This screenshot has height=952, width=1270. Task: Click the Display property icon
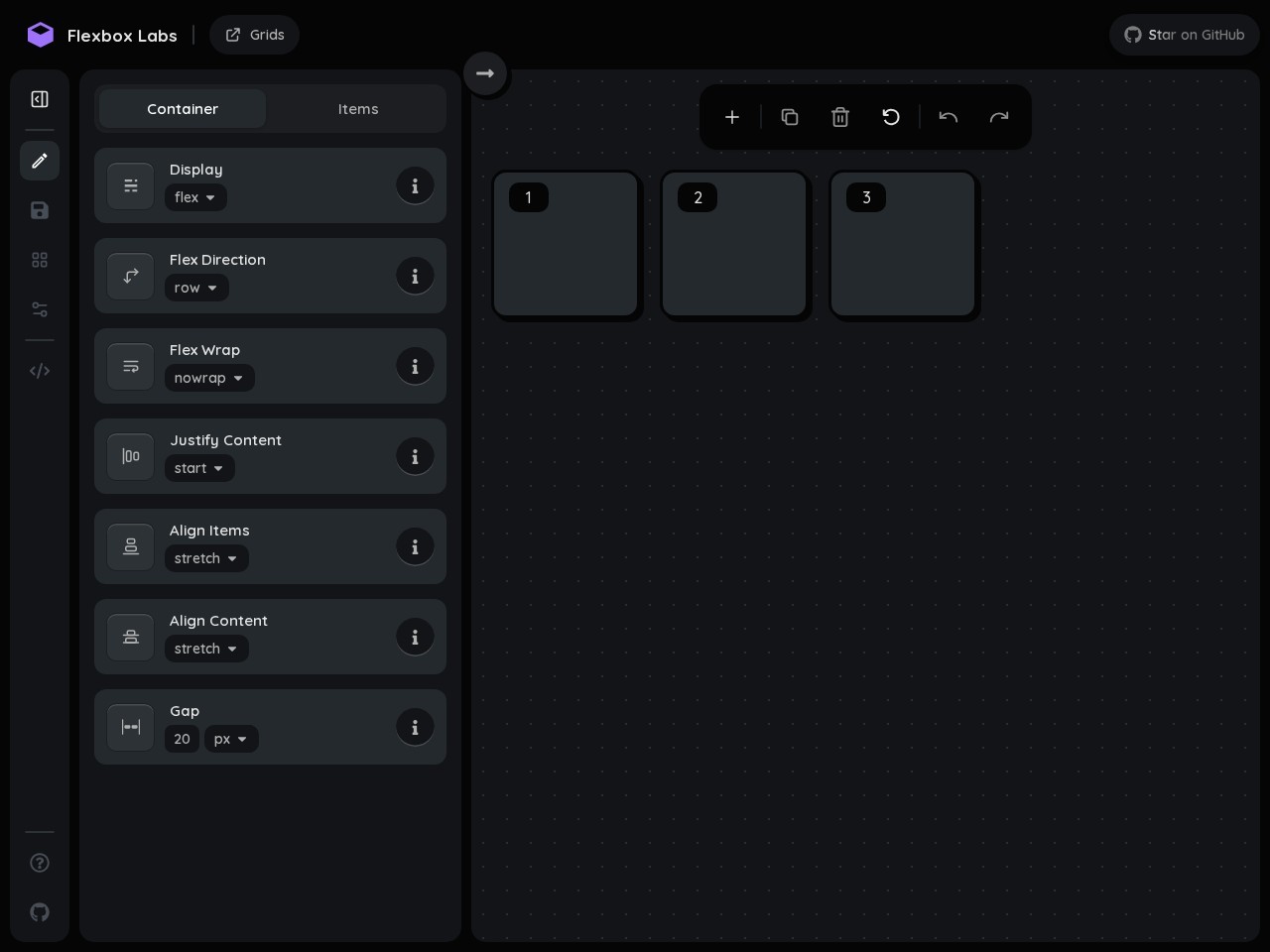(131, 185)
